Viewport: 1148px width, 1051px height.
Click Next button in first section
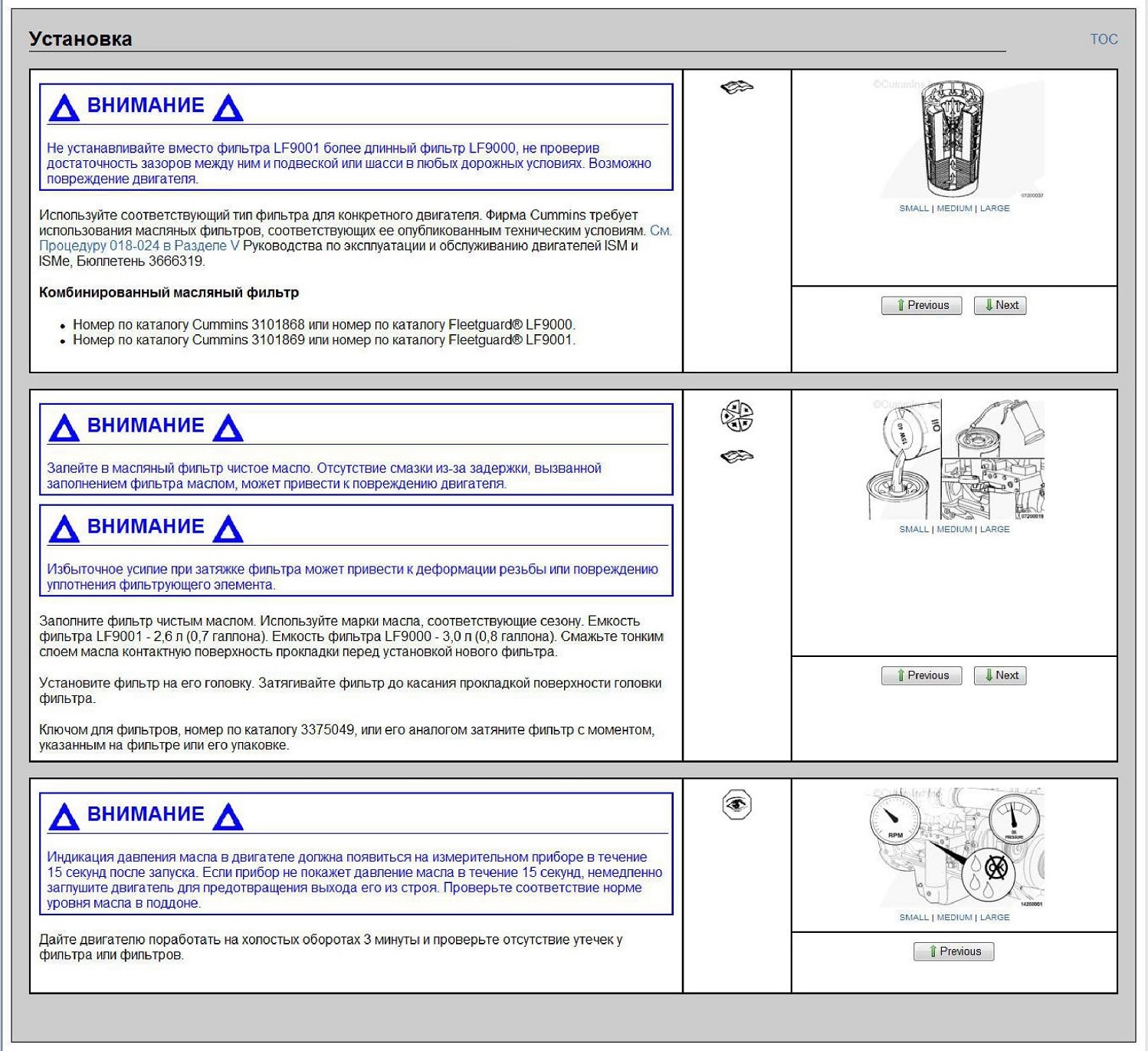1000,305
